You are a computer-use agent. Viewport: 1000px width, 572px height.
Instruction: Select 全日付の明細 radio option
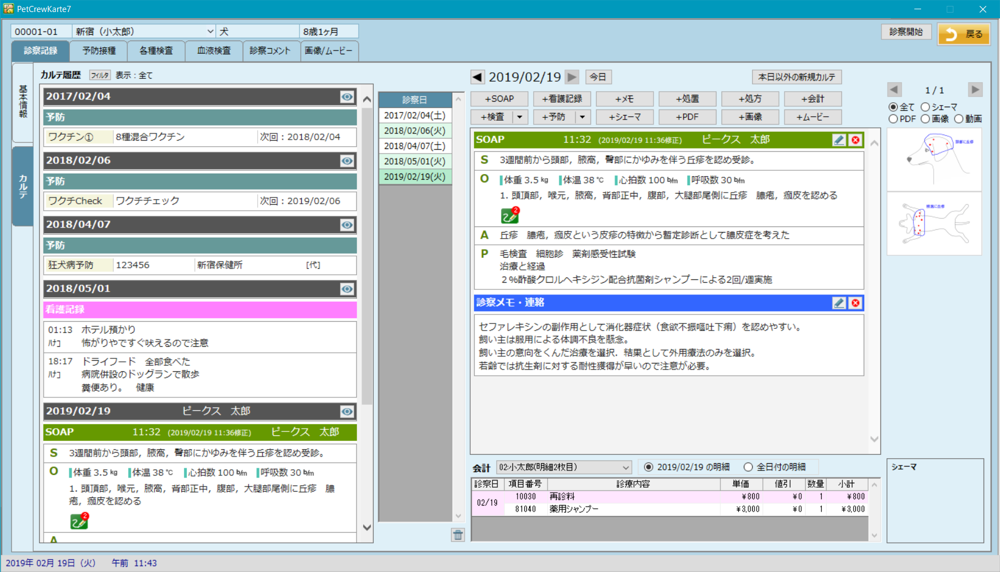tap(749, 467)
